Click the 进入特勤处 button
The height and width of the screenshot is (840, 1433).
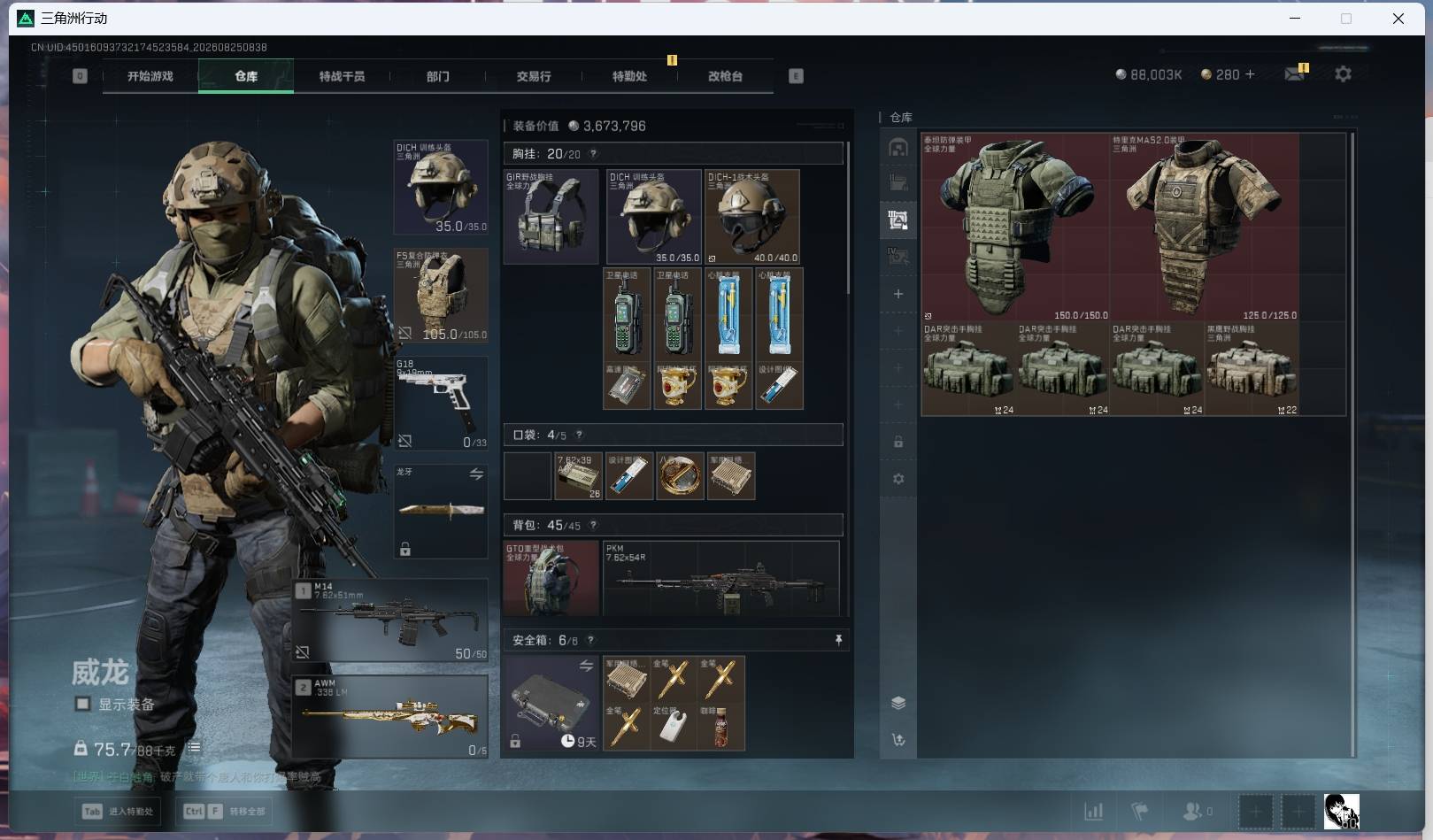(119, 811)
